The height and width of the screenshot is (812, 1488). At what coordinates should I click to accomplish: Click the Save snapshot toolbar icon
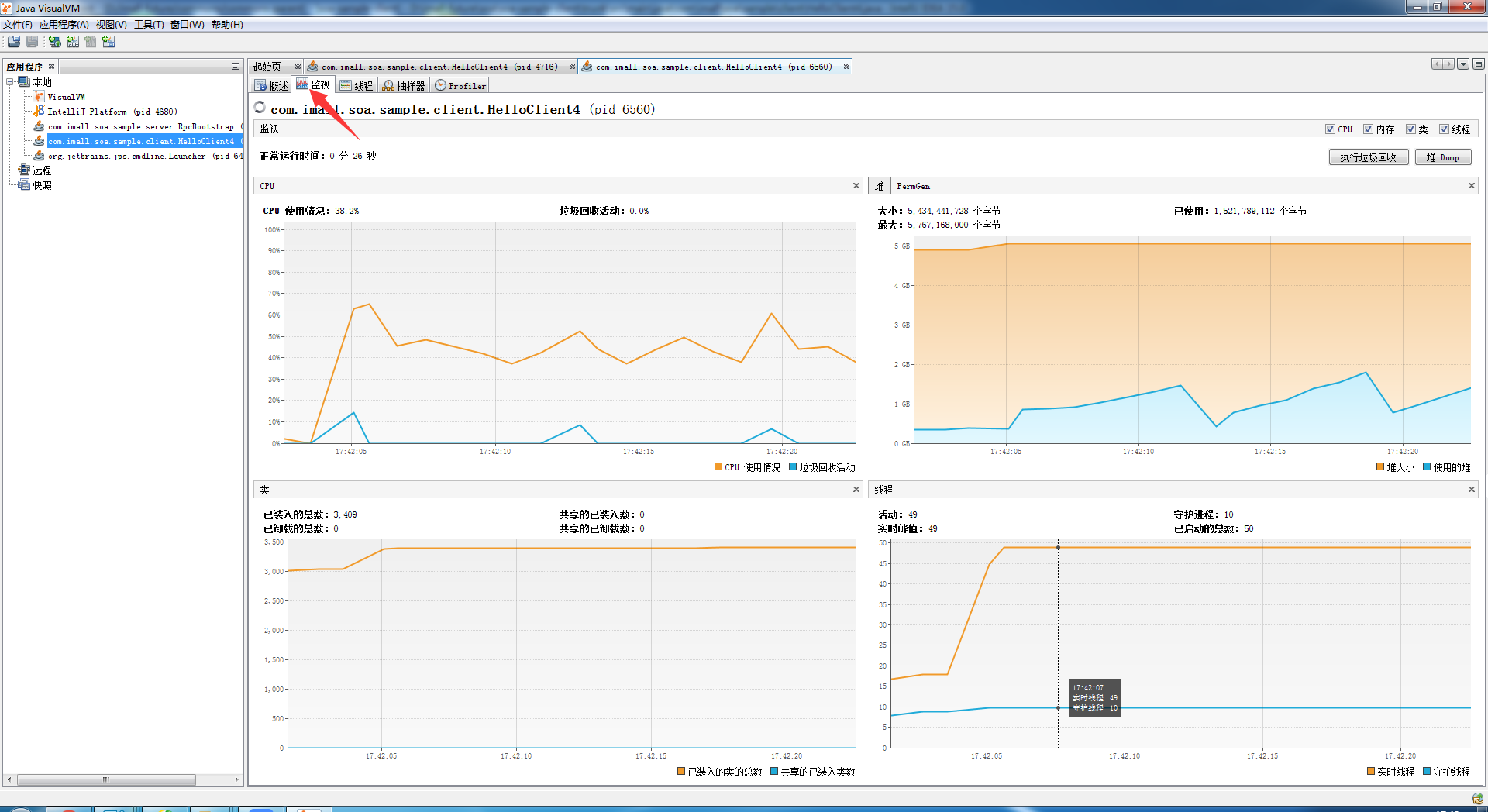(x=32, y=41)
